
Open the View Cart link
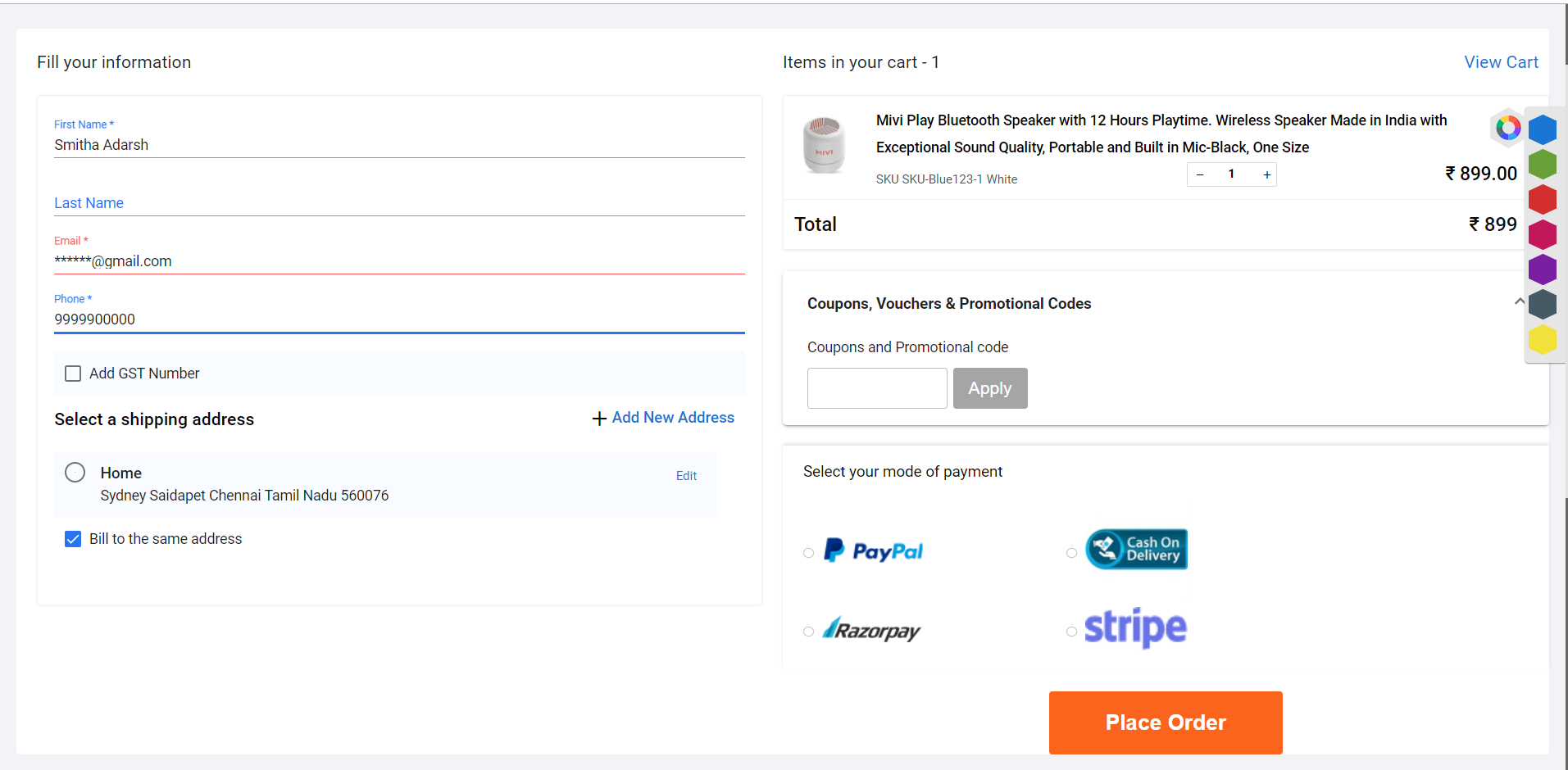click(1501, 62)
